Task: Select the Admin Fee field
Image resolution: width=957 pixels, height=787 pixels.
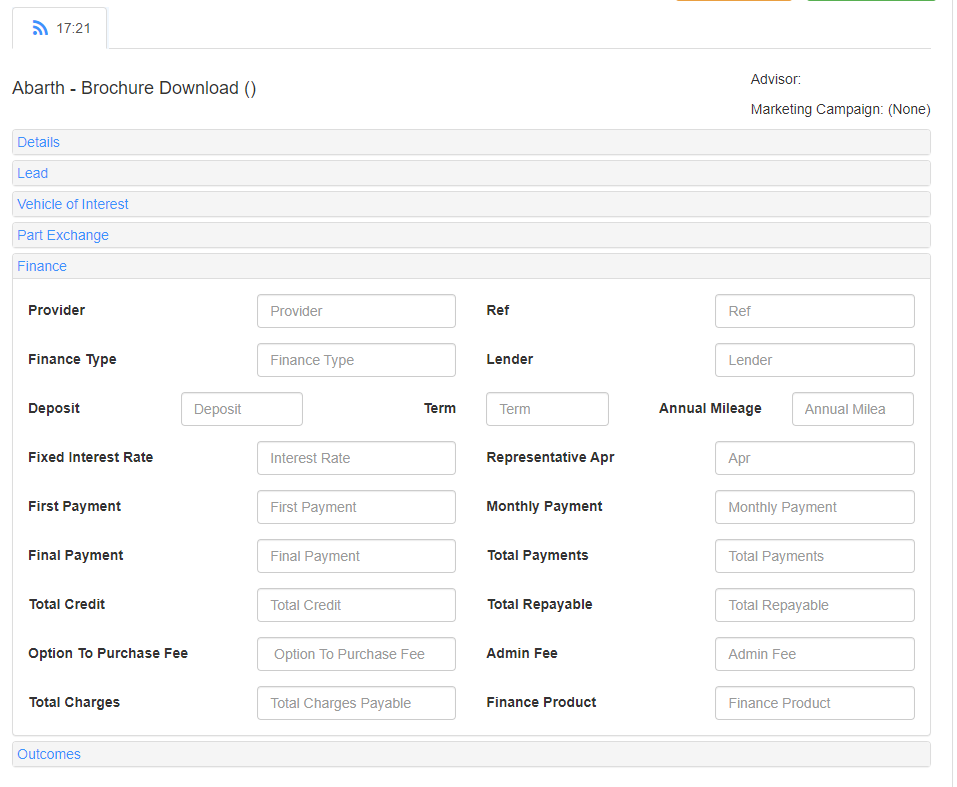Action: tap(815, 654)
